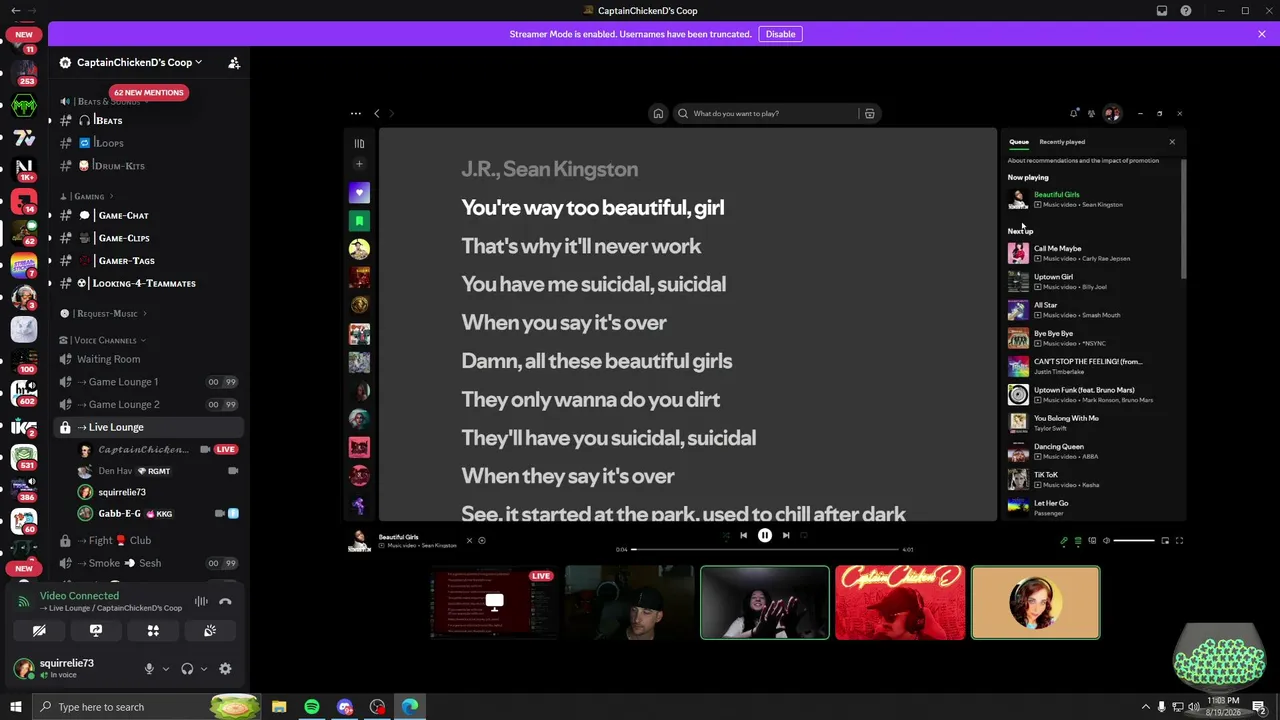Screen dimensions: 1280x720
Task: Toggle Discord noise suppression icon
Action: coord(201,602)
